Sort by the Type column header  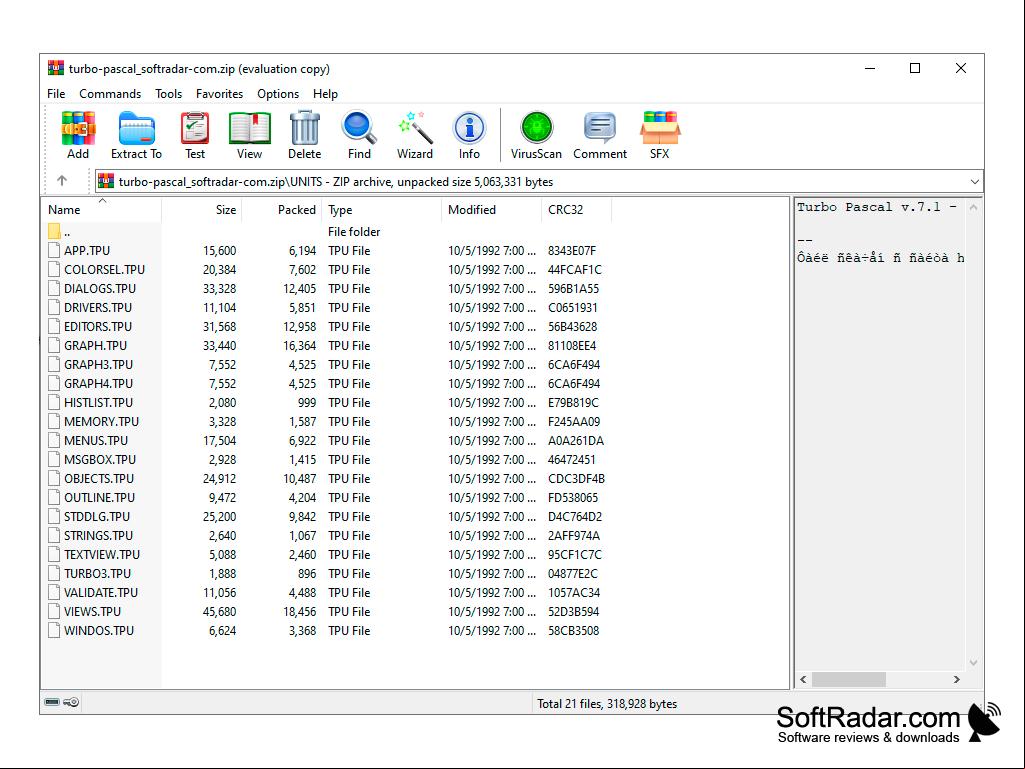click(381, 209)
